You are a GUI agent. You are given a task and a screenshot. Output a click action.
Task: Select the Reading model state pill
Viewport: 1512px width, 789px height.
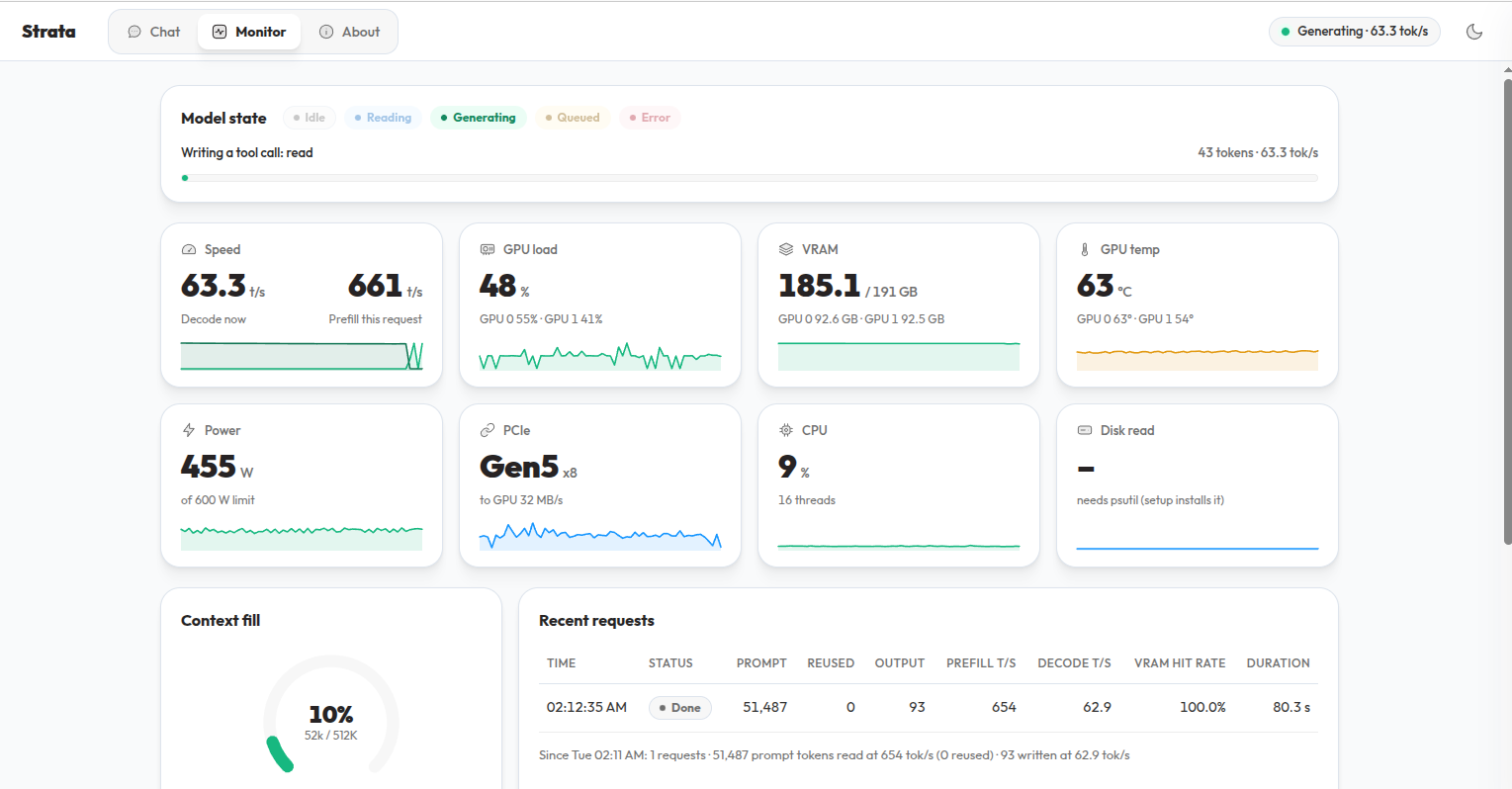coord(384,118)
